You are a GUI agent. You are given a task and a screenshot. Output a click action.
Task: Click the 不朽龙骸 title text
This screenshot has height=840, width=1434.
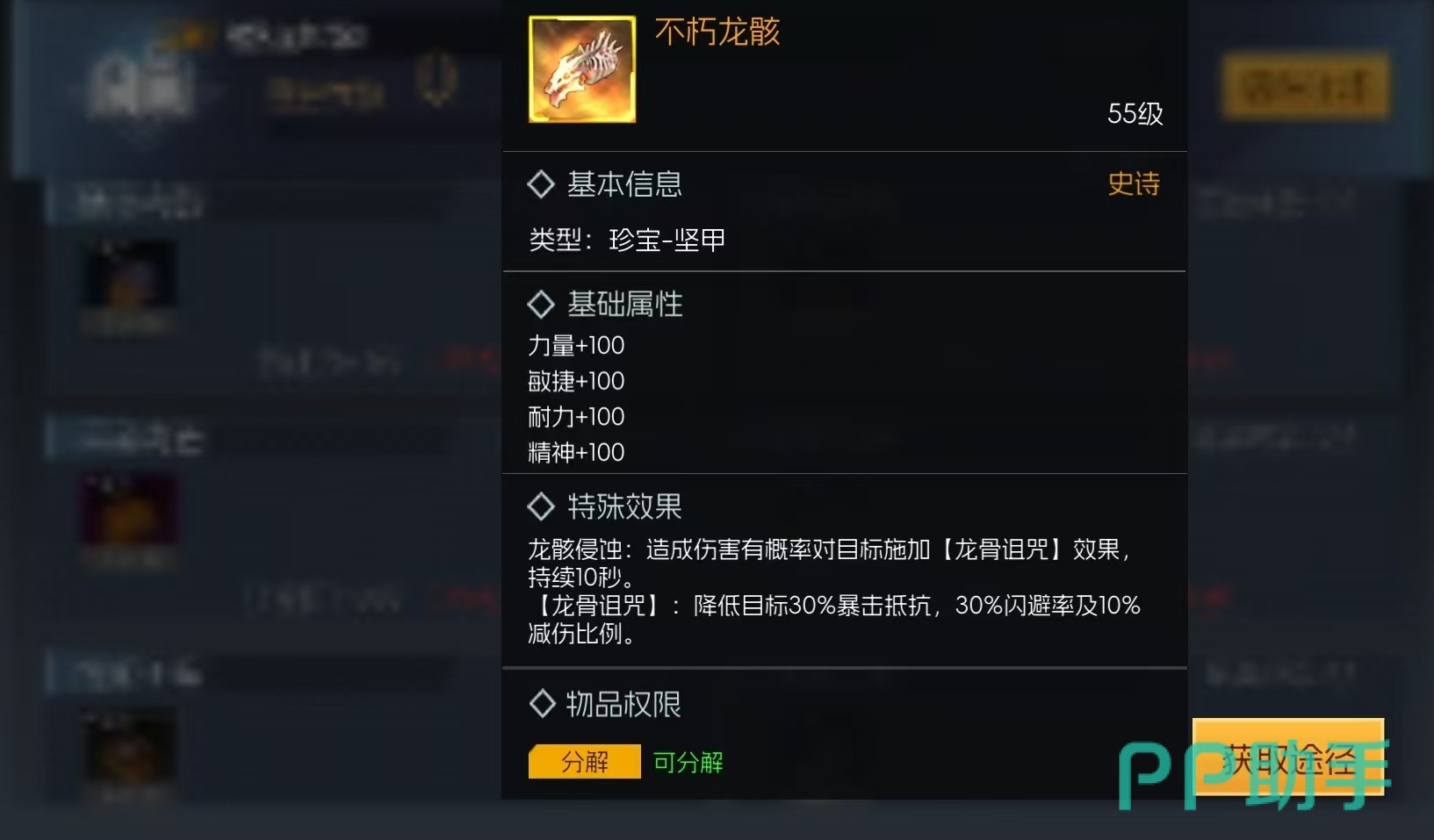point(717,32)
